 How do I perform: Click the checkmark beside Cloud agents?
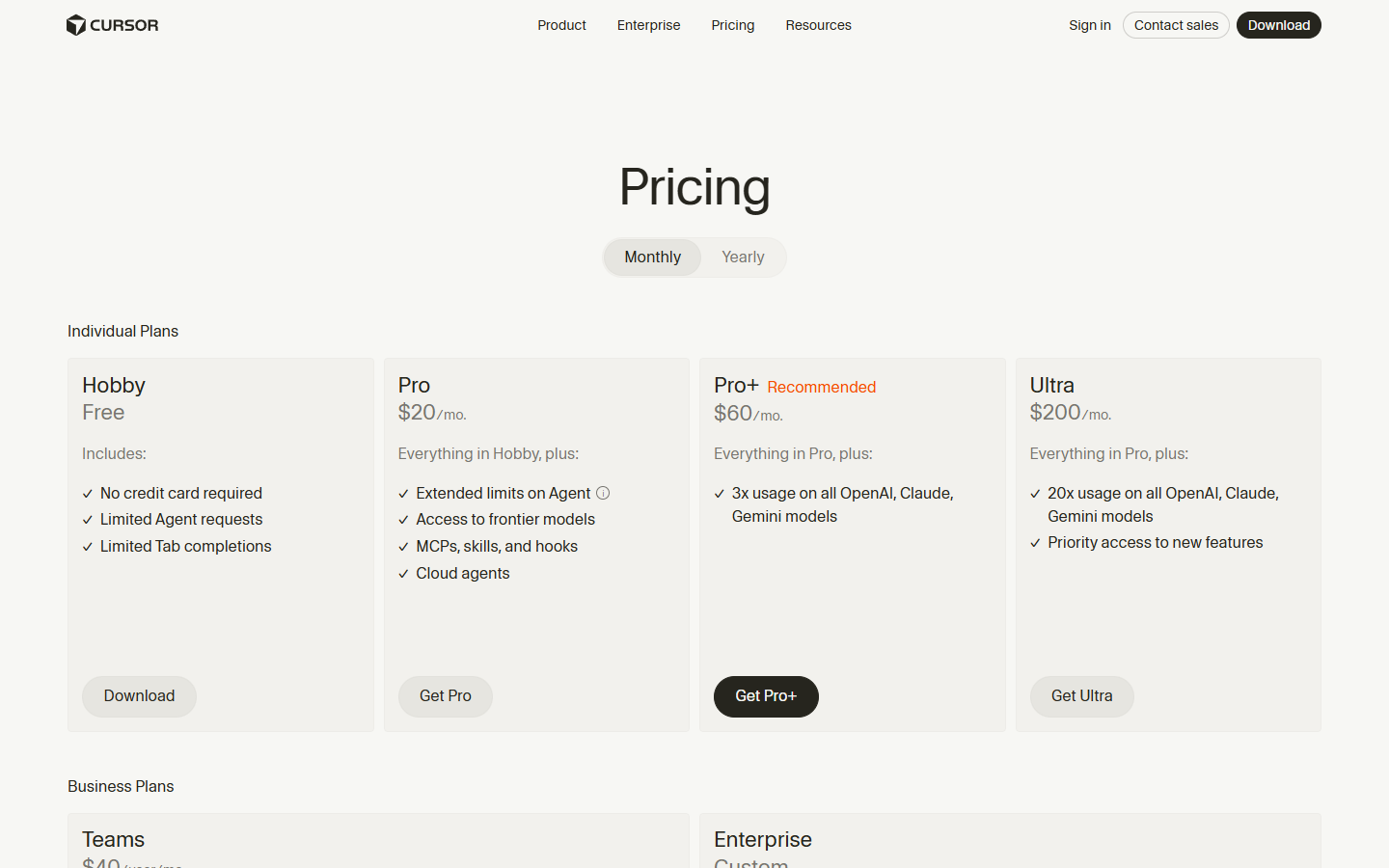pyautogui.click(x=402, y=573)
